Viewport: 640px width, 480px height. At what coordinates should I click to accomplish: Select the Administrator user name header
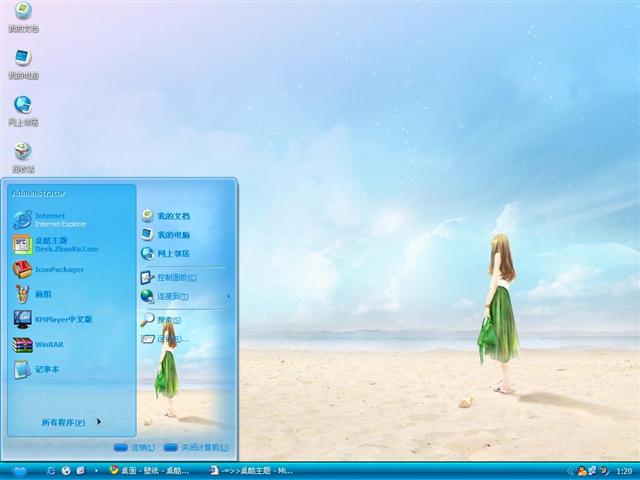pos(38,193)
